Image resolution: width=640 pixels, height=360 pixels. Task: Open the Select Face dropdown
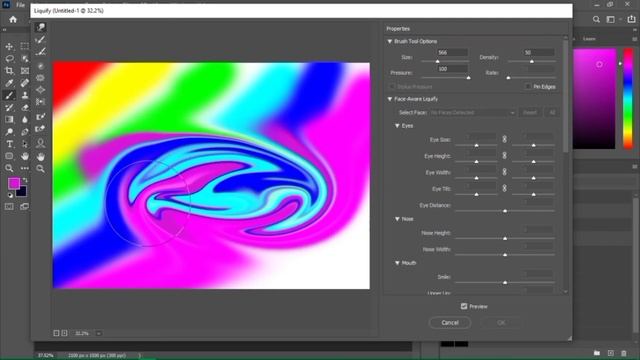(472, 112)
